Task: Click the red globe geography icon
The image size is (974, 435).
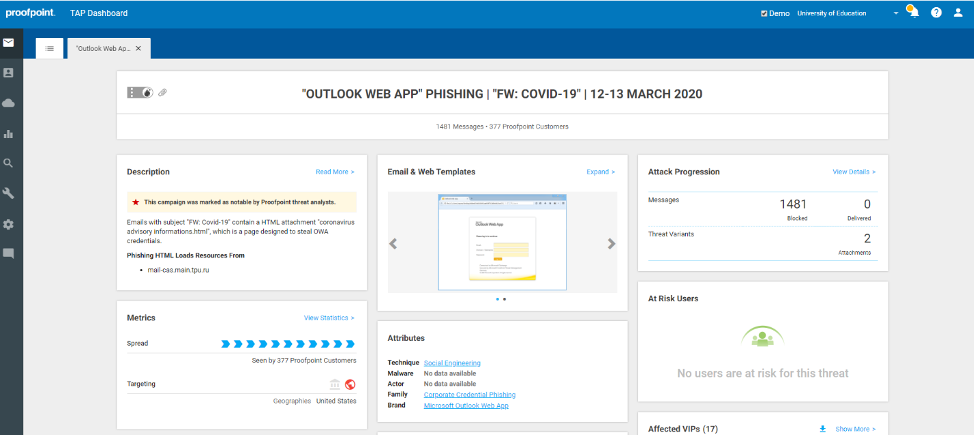Action: click(350, 384)
